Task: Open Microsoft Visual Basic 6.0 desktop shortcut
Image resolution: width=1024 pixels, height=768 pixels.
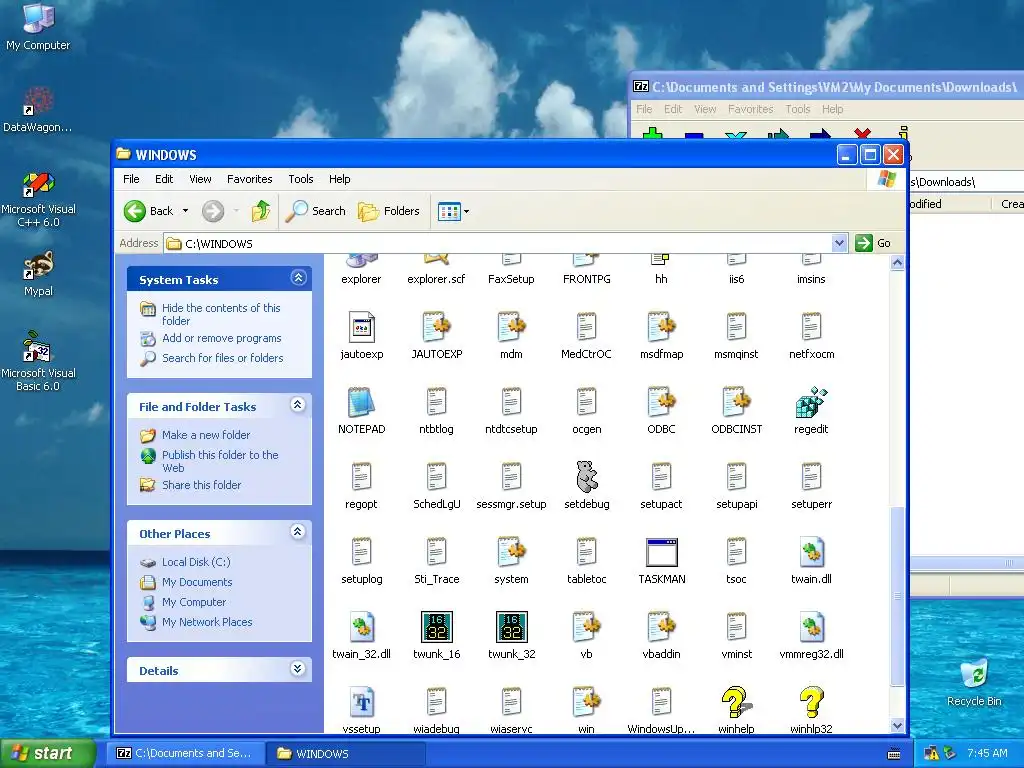Action: point(38,361)
